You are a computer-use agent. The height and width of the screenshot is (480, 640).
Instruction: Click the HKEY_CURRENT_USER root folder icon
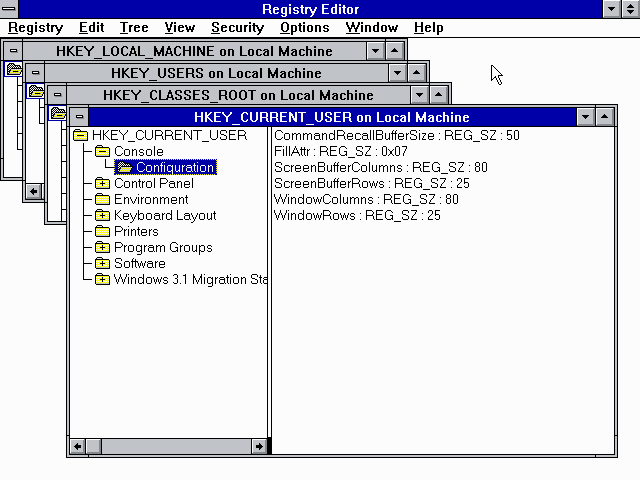80,135
